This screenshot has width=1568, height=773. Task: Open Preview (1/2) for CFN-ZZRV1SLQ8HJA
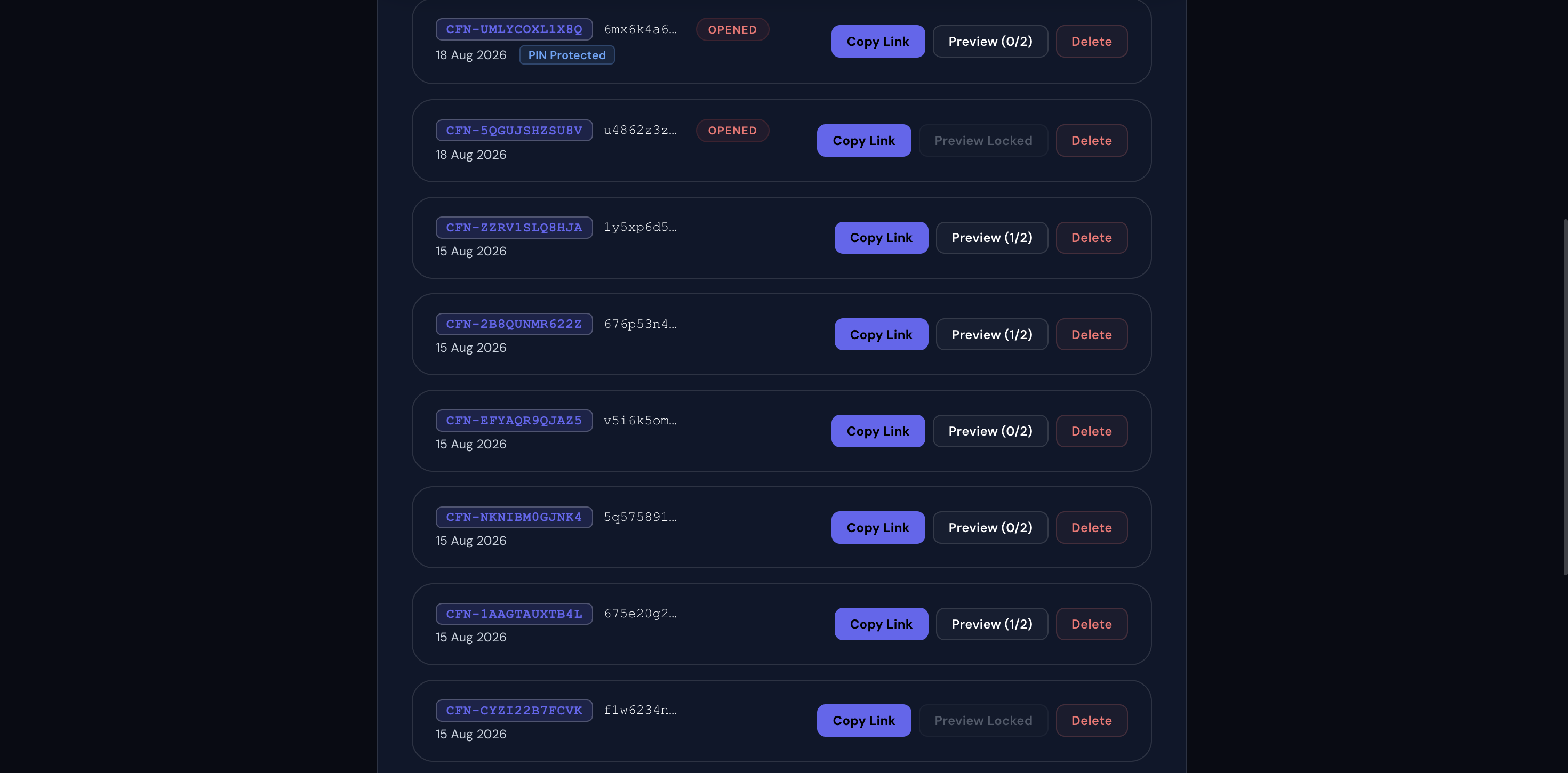[x=991, y=237]
